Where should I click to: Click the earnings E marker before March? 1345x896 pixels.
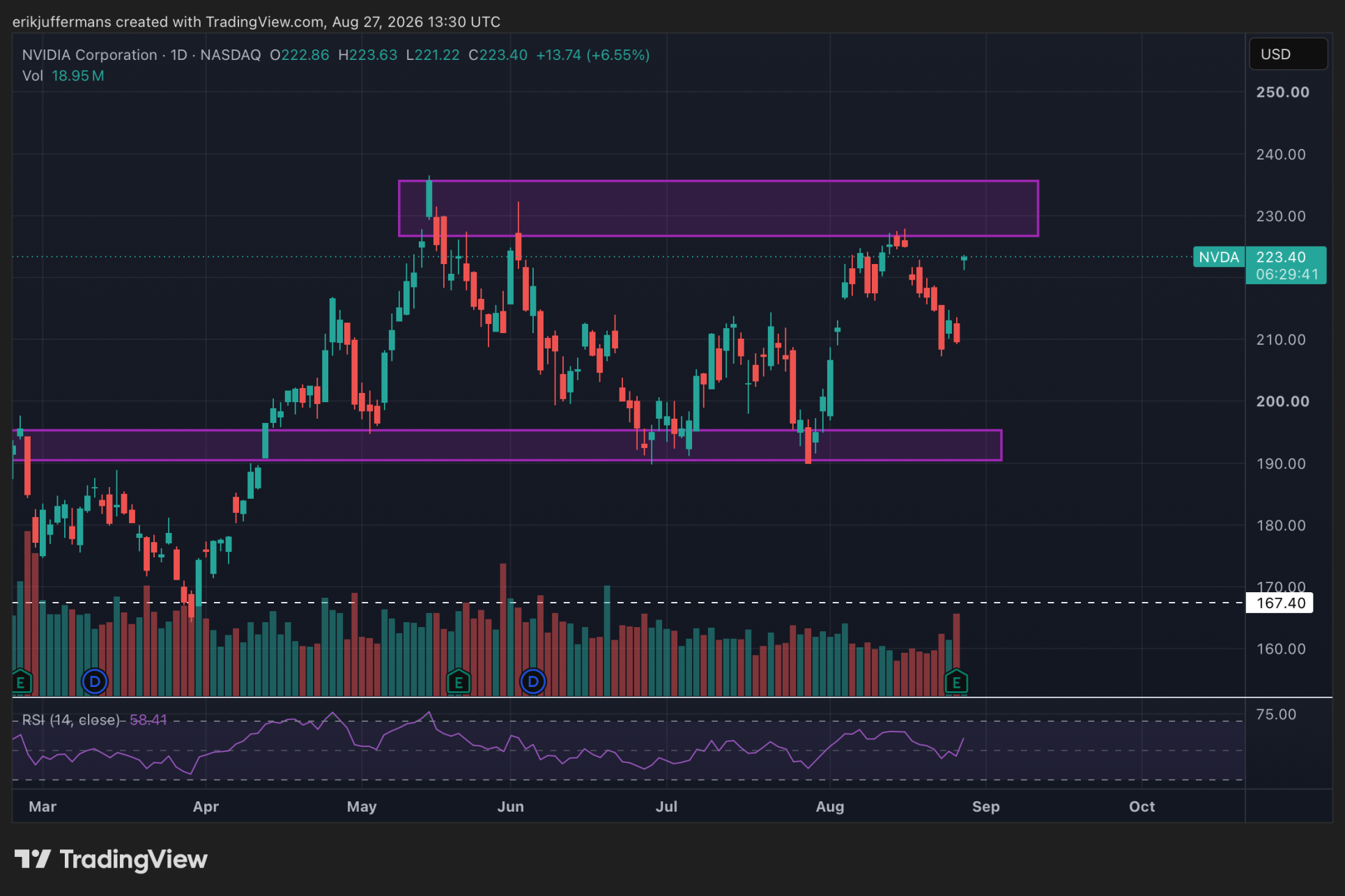point(21,681)
